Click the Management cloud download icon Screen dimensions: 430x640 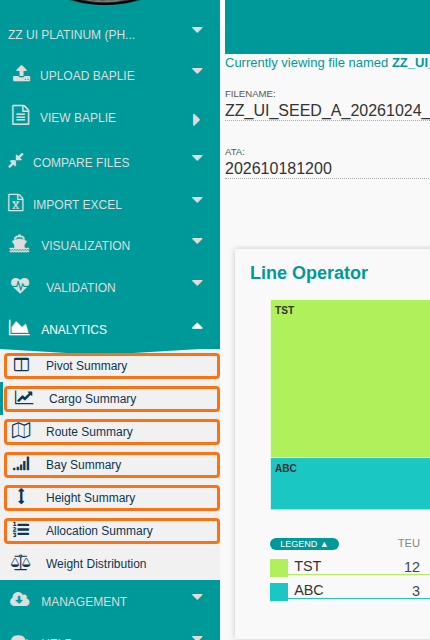tap(20, 600)
